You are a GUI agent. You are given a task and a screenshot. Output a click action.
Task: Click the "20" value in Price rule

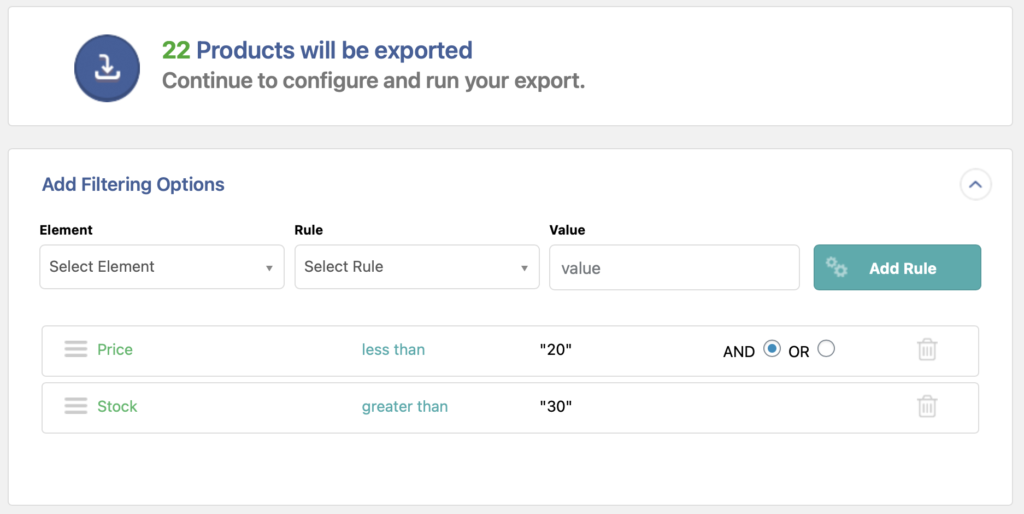click(555, 349)
